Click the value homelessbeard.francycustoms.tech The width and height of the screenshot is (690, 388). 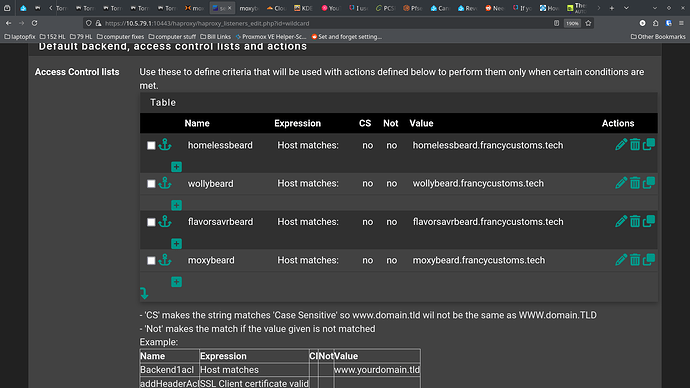tap(488, 145)
